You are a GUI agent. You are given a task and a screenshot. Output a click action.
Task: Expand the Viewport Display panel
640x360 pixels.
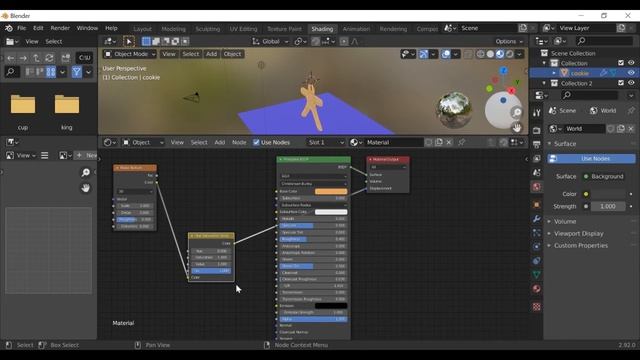(549, 234)
